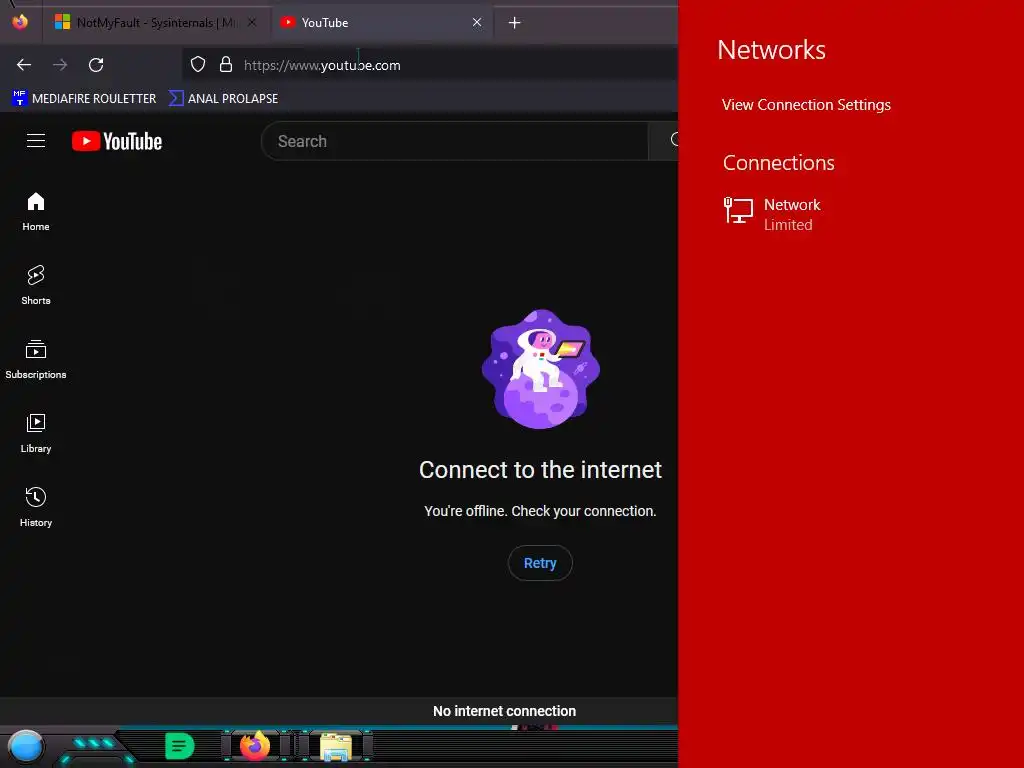Viewport: 1024px width, 768px height.
Task: Click the astronaut offline illustration
Action: point(541,369)
